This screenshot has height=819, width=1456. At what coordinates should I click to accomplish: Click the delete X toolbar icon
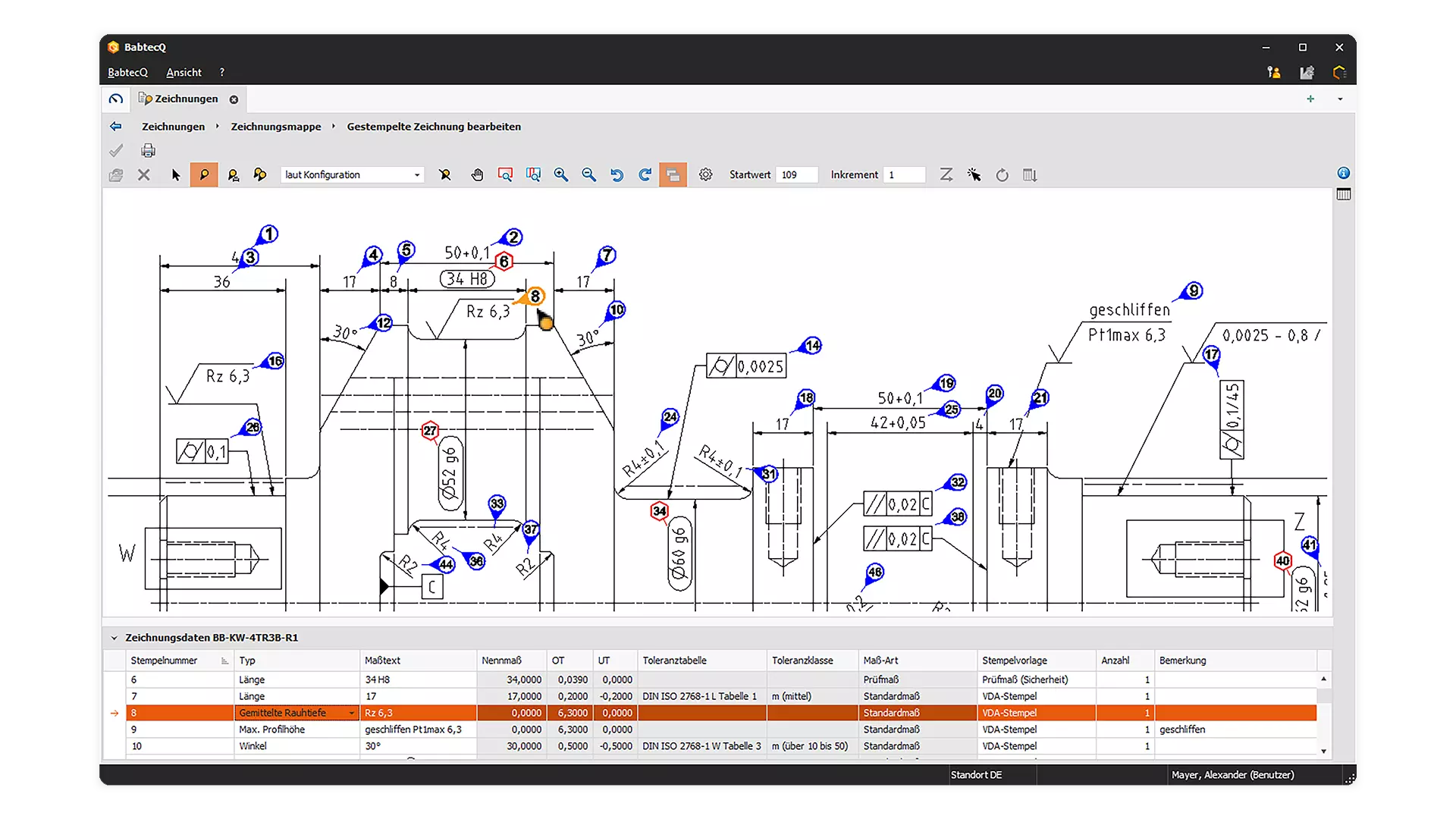pos(144,175)
